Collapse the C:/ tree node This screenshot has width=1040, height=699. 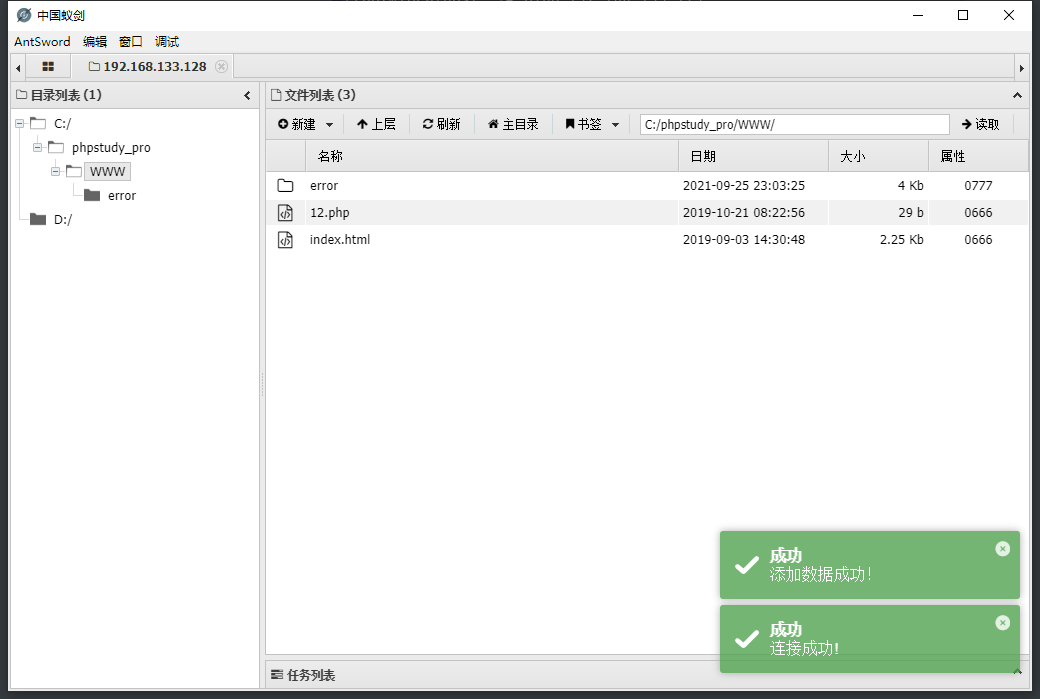coord(20,123)
